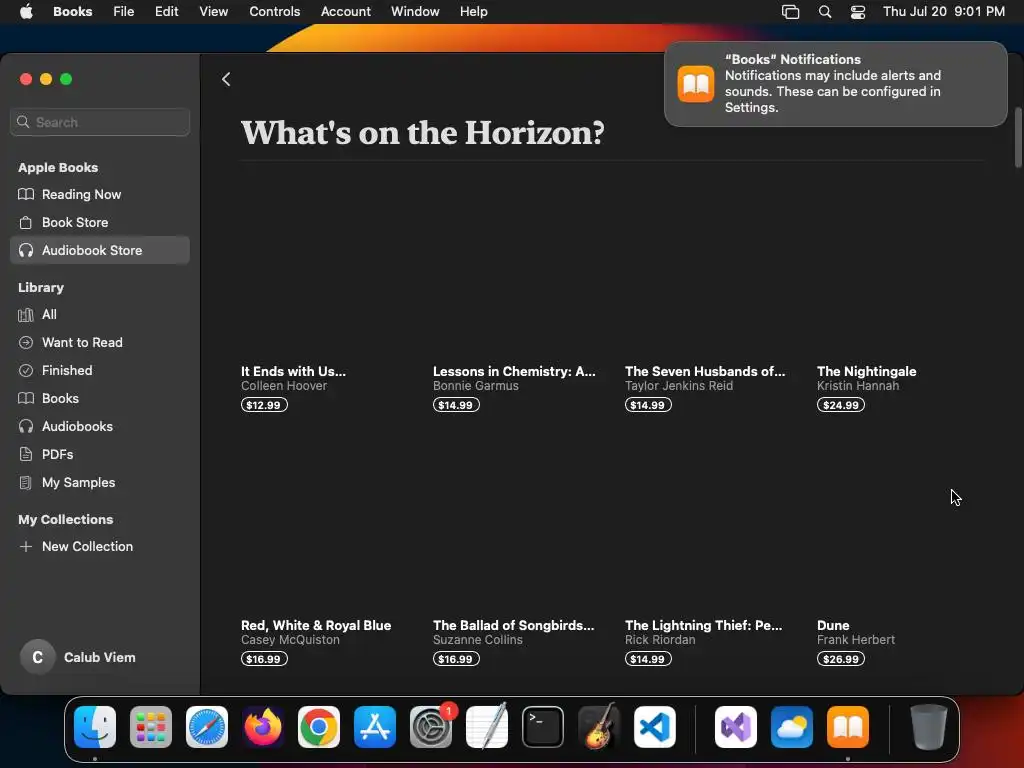
Task: Click the Books notification banner
Action: [835, 84]
